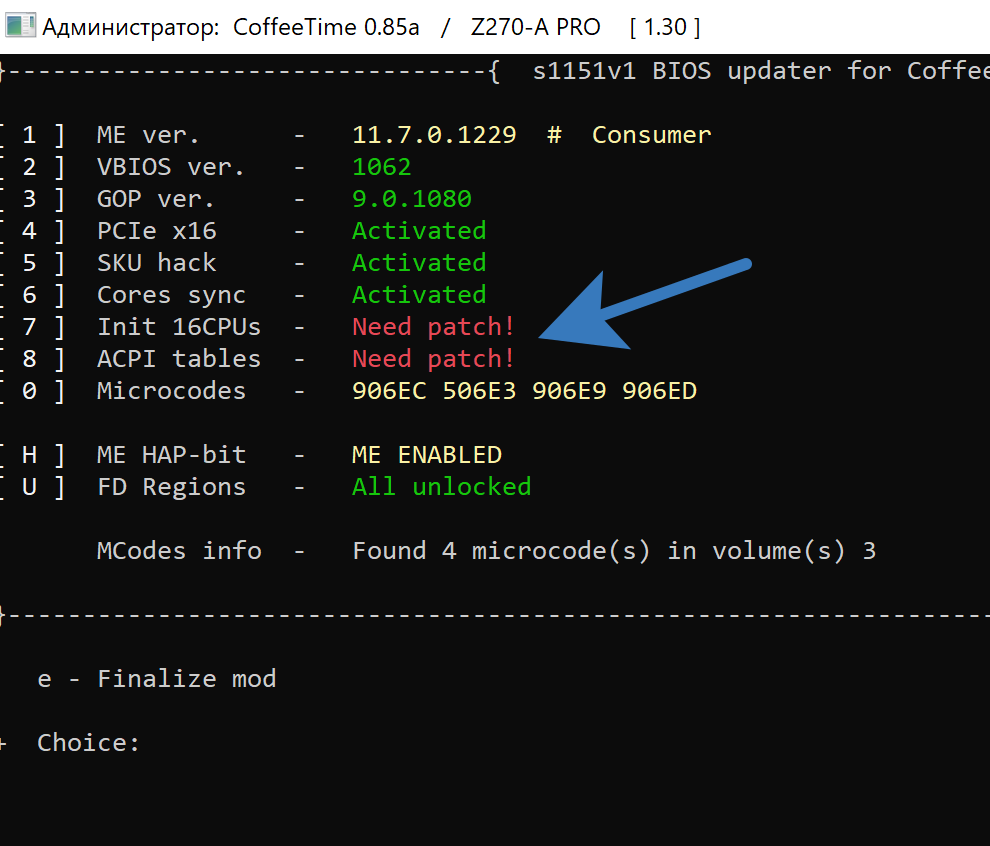Click the Microcodes menu entry
The image size is (990, 846).
tap(171, 391)
